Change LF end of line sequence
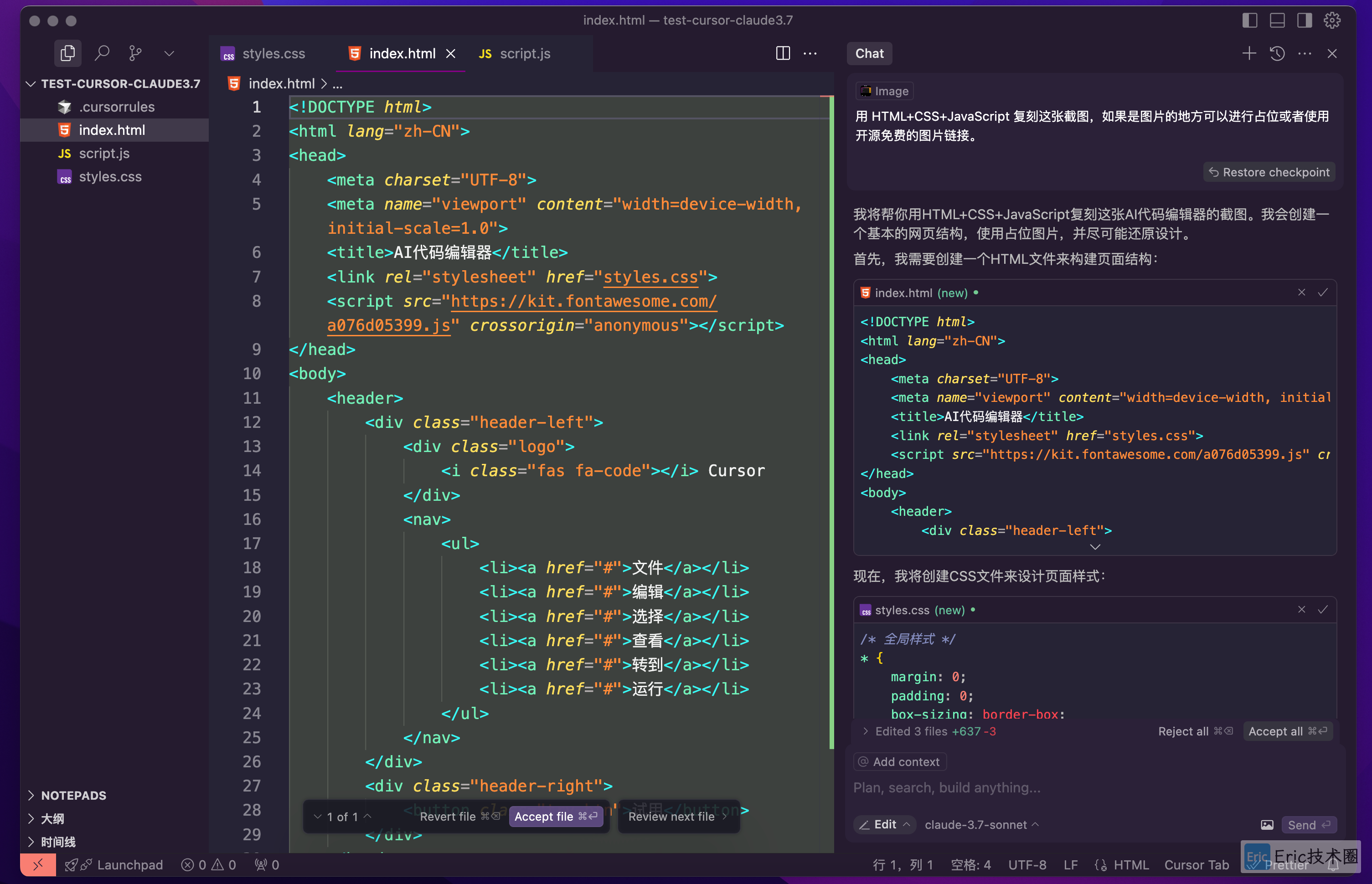1372x884 pixels. click(1070, 864)
